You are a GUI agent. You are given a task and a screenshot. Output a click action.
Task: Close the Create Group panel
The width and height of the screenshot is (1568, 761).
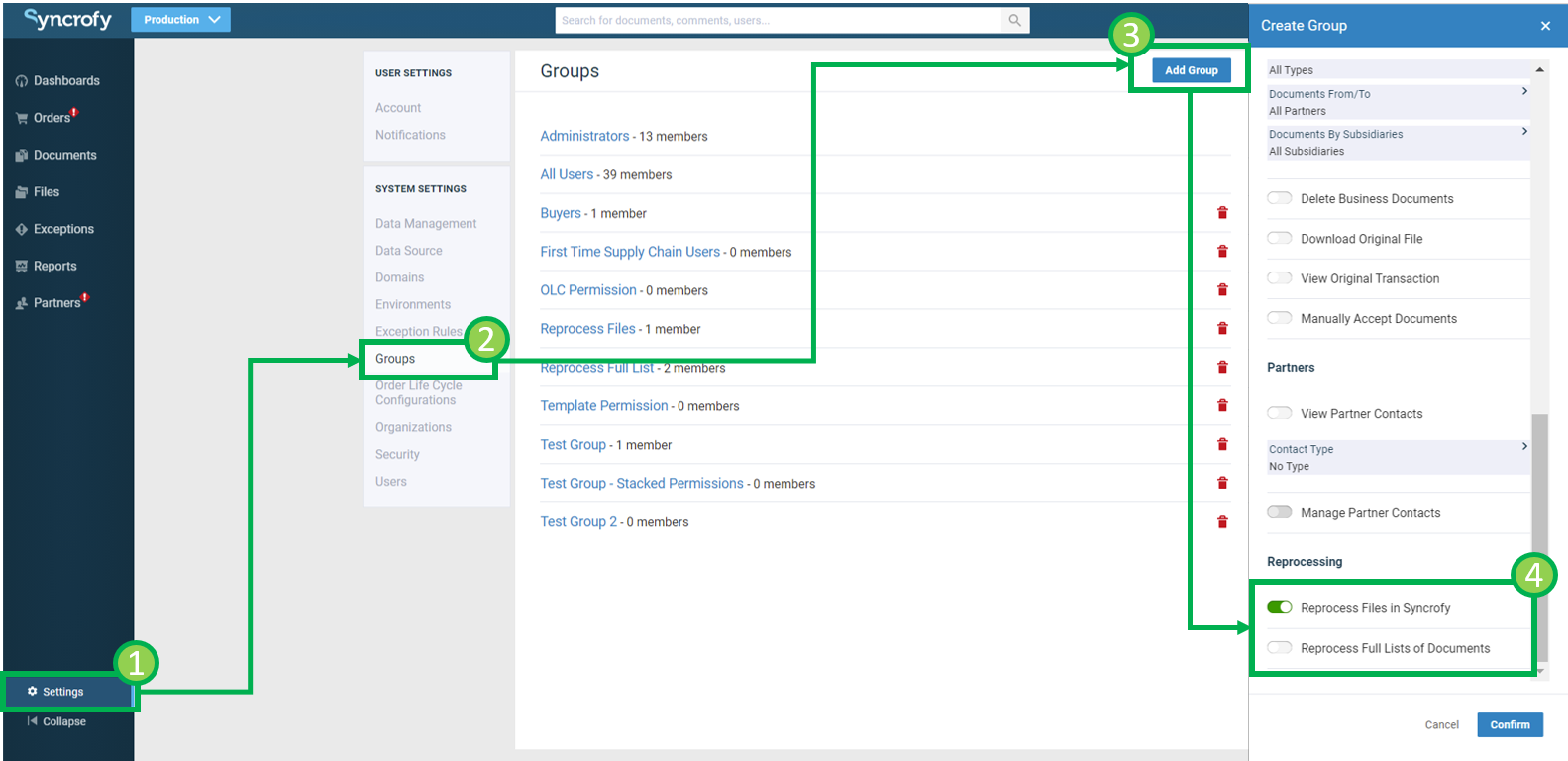(1545, 26)
